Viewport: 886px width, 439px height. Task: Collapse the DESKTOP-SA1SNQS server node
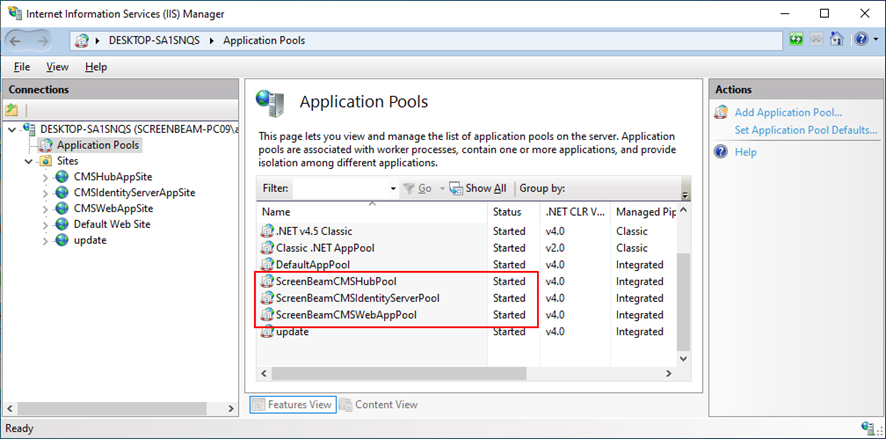click(x=12, y=129)
